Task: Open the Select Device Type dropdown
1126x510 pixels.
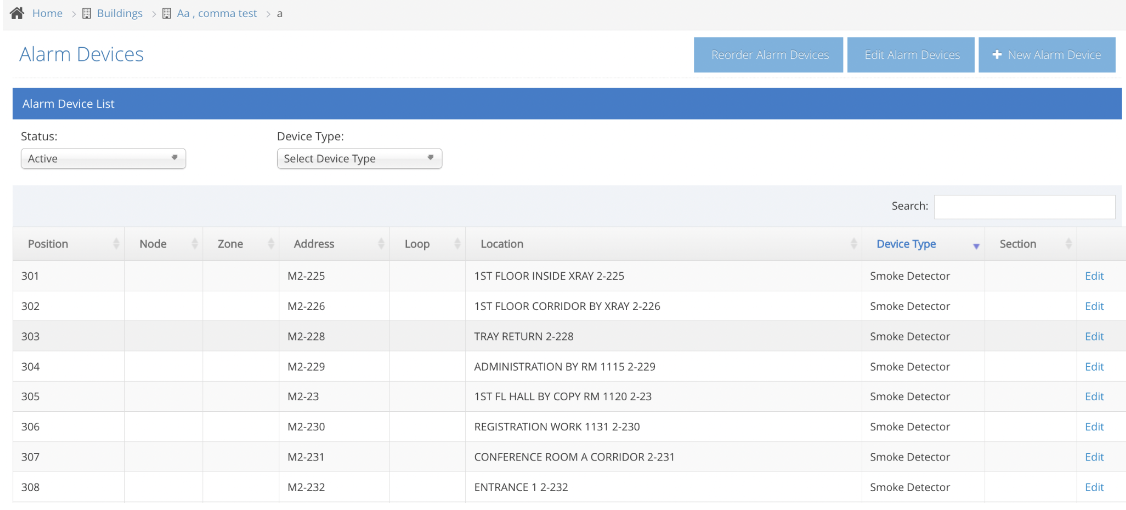Action: [x=359, y=159]
